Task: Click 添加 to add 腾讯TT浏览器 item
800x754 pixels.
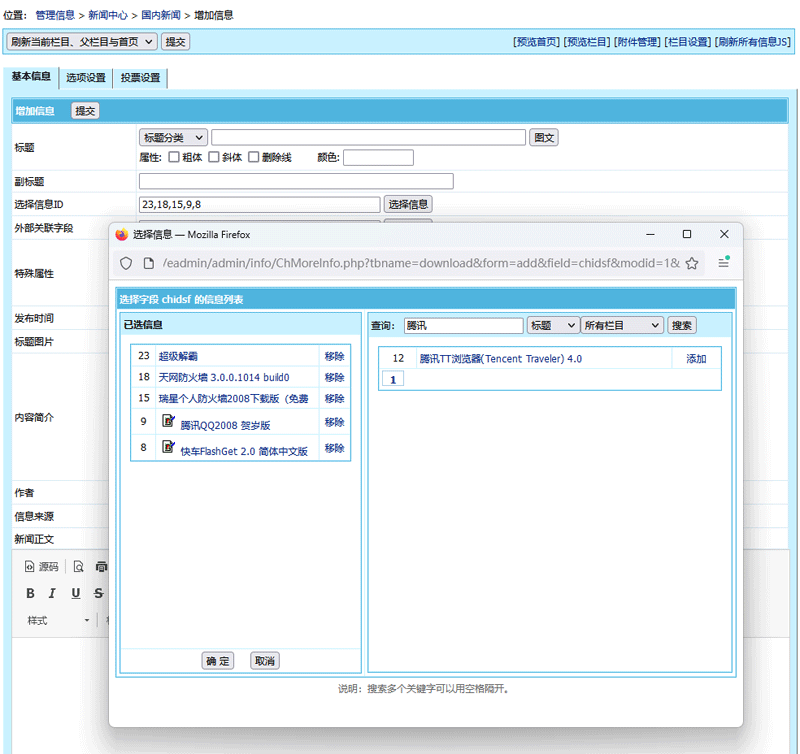Action: (696, 358)
